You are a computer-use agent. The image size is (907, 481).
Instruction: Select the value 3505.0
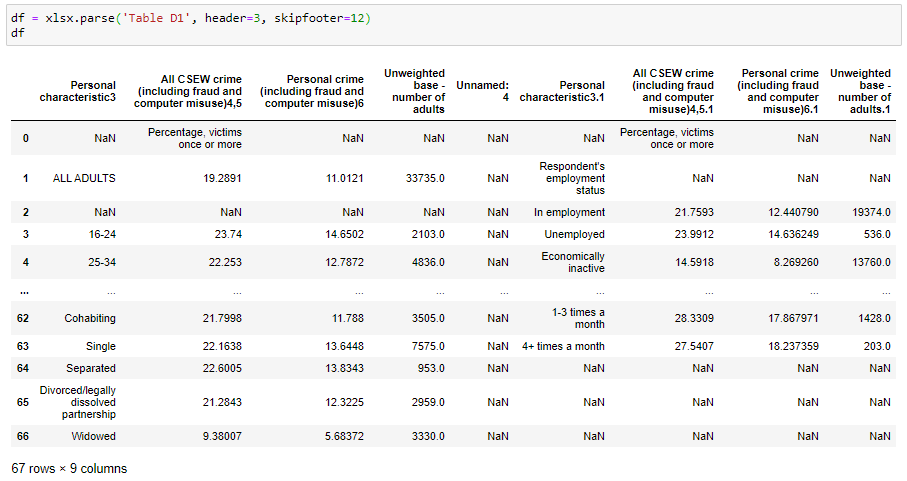pos(428,318)
